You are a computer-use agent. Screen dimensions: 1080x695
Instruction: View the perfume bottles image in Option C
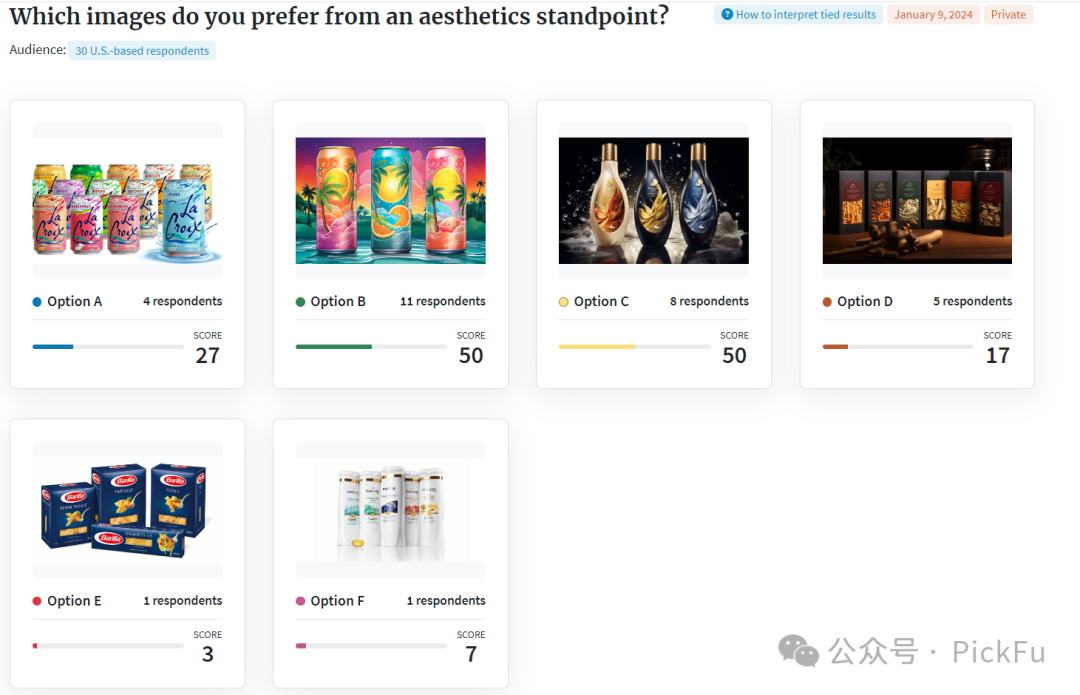[653, 200]
